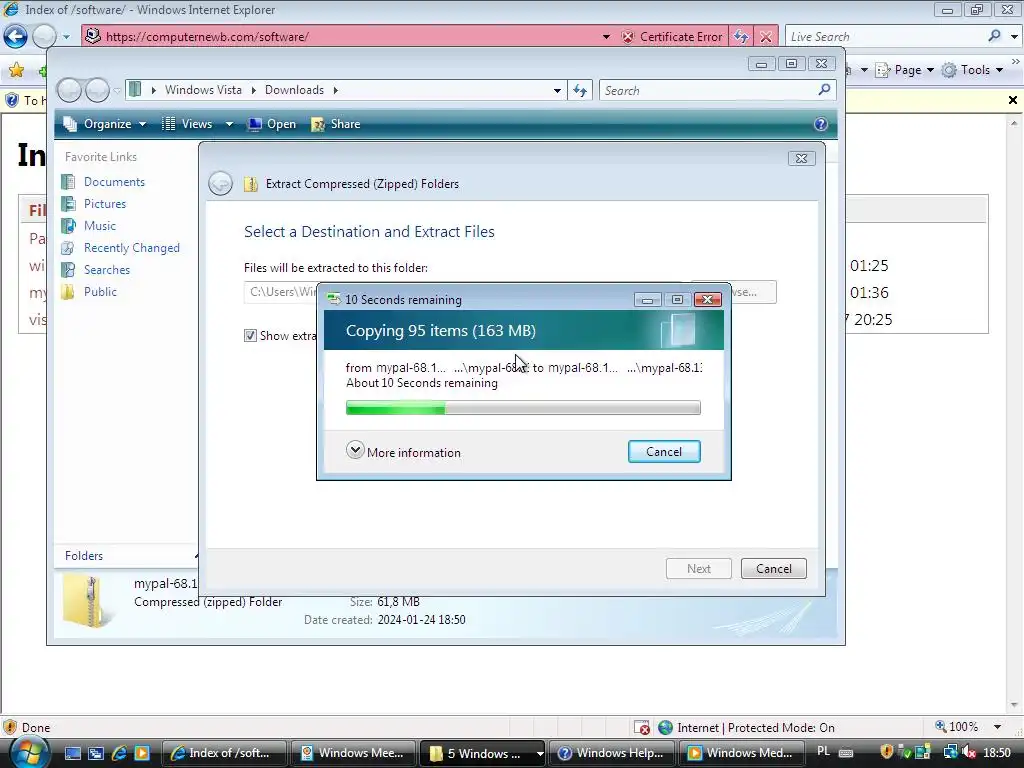
Task: Click PL language indicator in taskbar
Action: coord(824,752)
